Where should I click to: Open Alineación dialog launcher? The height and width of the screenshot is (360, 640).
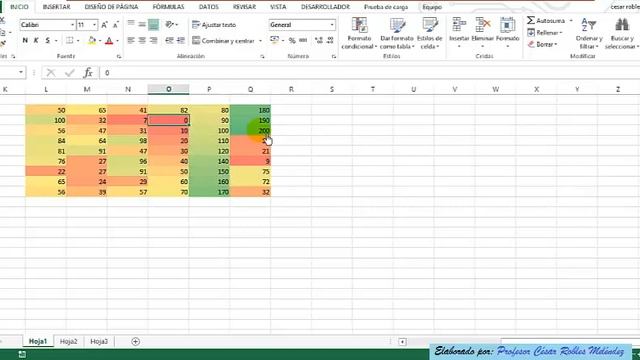(x=262, y=57)
